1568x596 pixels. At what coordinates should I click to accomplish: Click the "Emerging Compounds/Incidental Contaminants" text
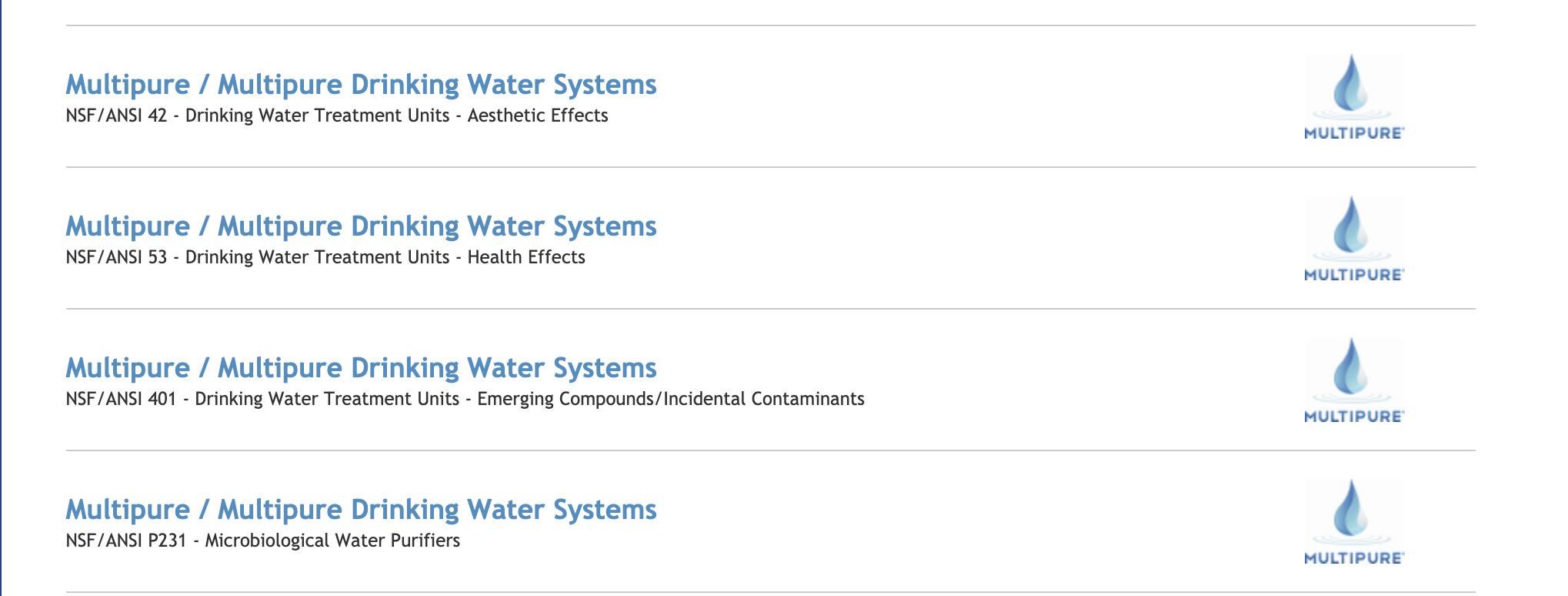(670, 399)
